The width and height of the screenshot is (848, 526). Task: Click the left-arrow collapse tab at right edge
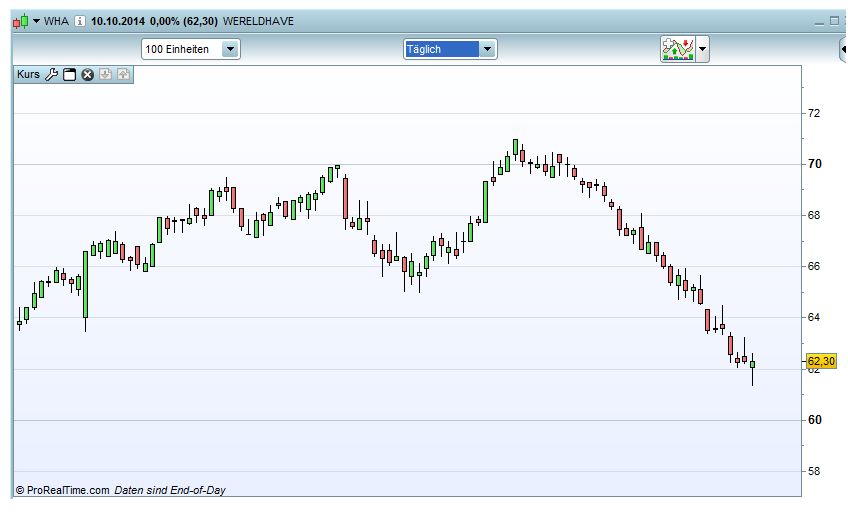[x=843, y=49]
